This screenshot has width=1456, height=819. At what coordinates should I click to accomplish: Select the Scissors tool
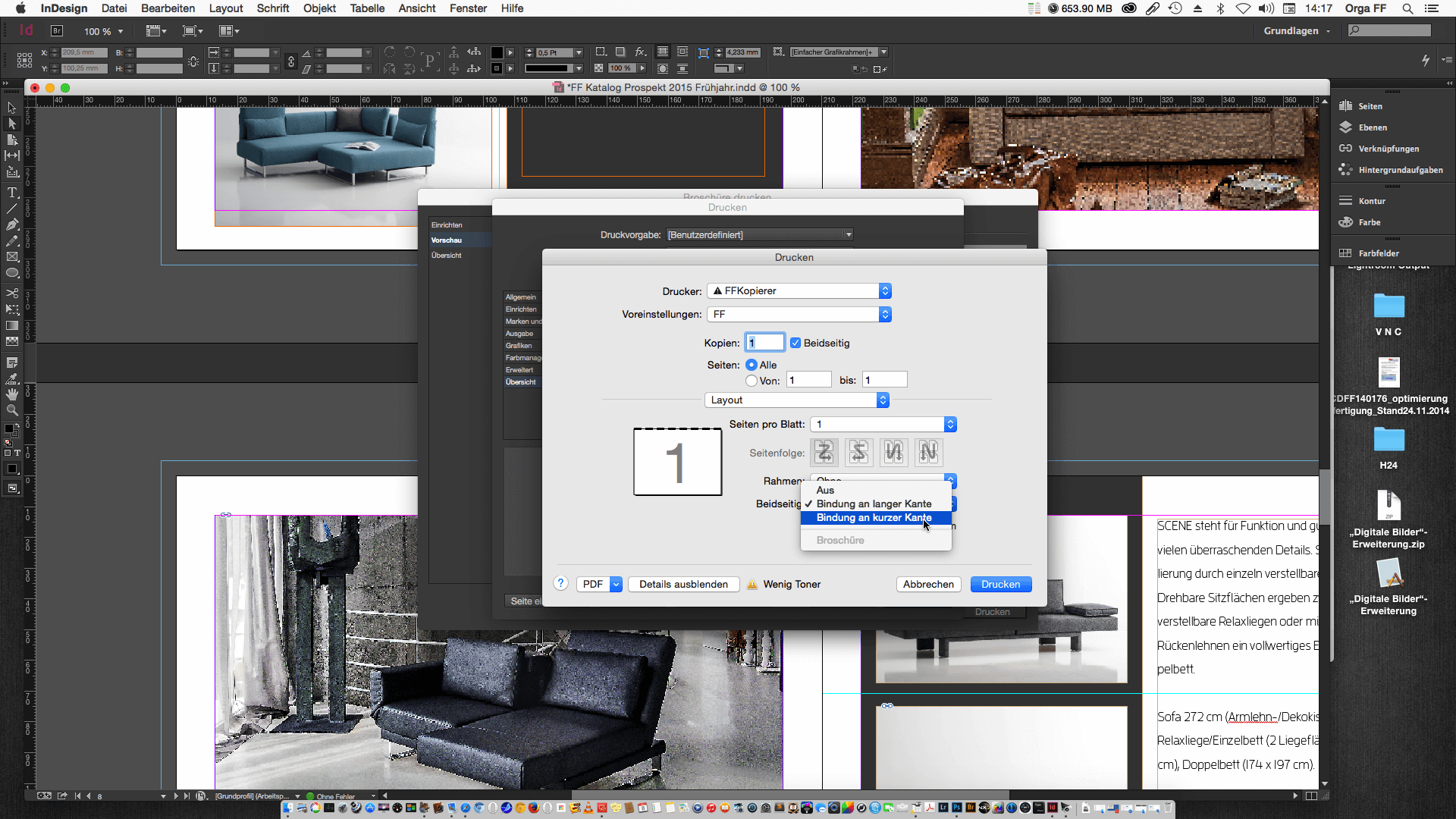click(x=12, y=293)
